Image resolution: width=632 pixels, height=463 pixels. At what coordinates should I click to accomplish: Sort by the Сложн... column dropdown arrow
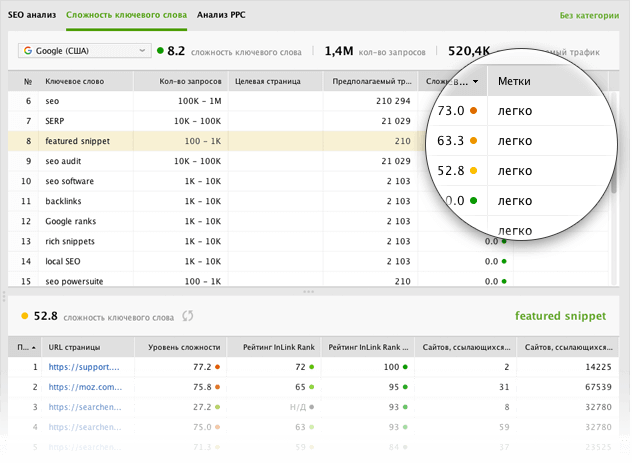pos(476,81)
